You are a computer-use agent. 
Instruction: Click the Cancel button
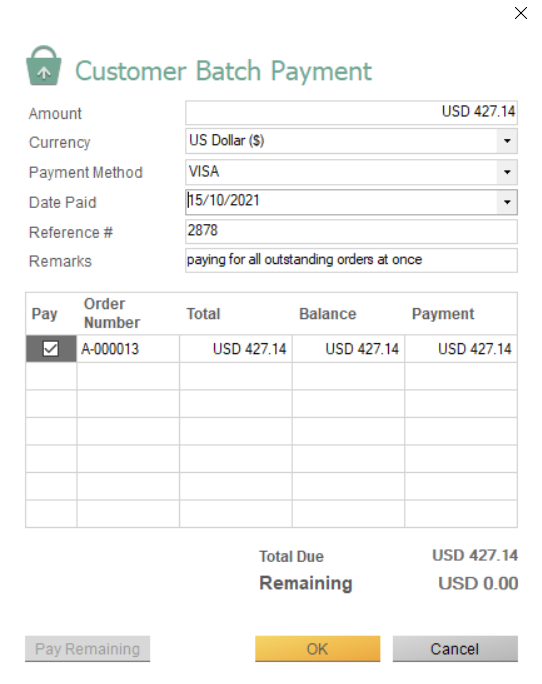455,649
